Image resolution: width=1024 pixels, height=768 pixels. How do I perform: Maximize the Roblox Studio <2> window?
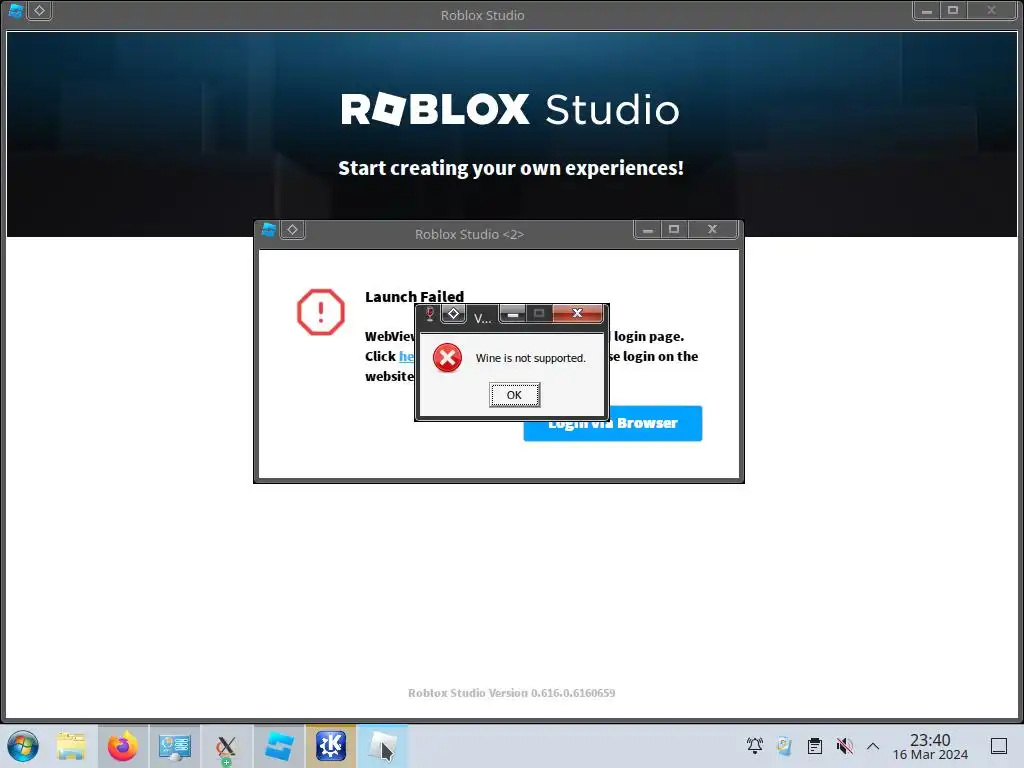coord(674,229)
